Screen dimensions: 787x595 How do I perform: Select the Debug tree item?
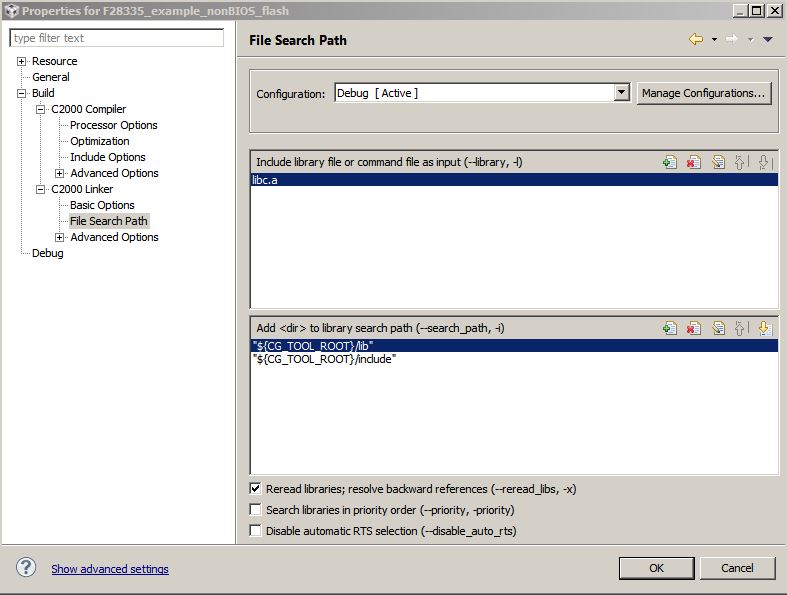coord(48,253)
